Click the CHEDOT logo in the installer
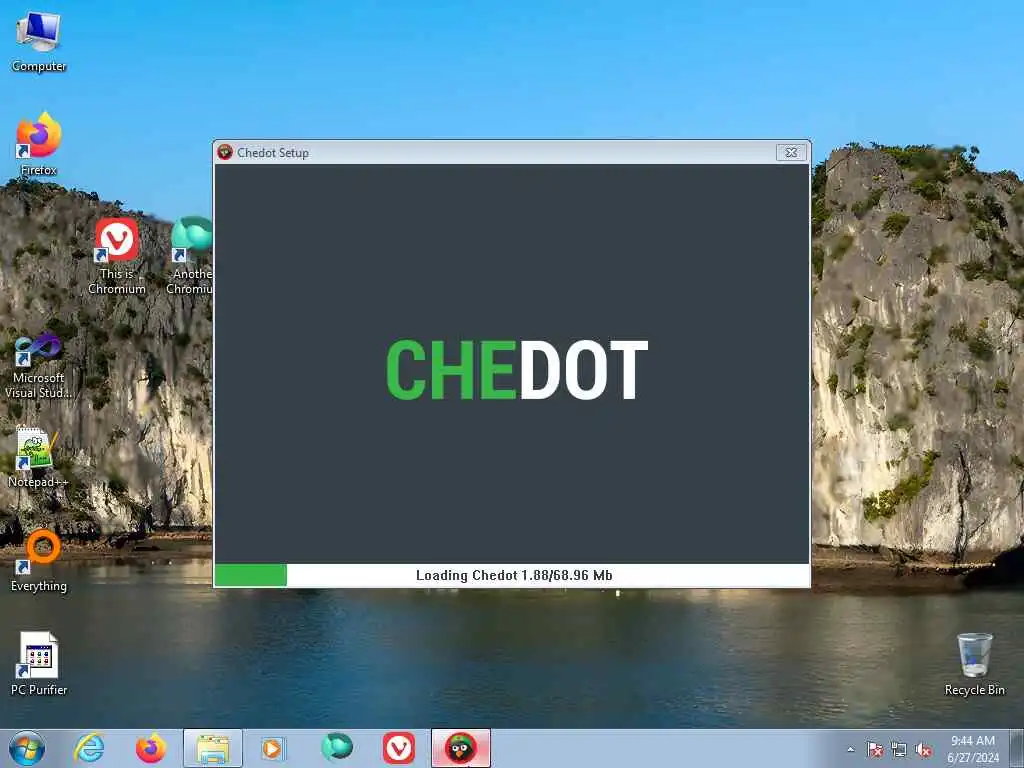 pyautogui.click(x=517, y=370)
